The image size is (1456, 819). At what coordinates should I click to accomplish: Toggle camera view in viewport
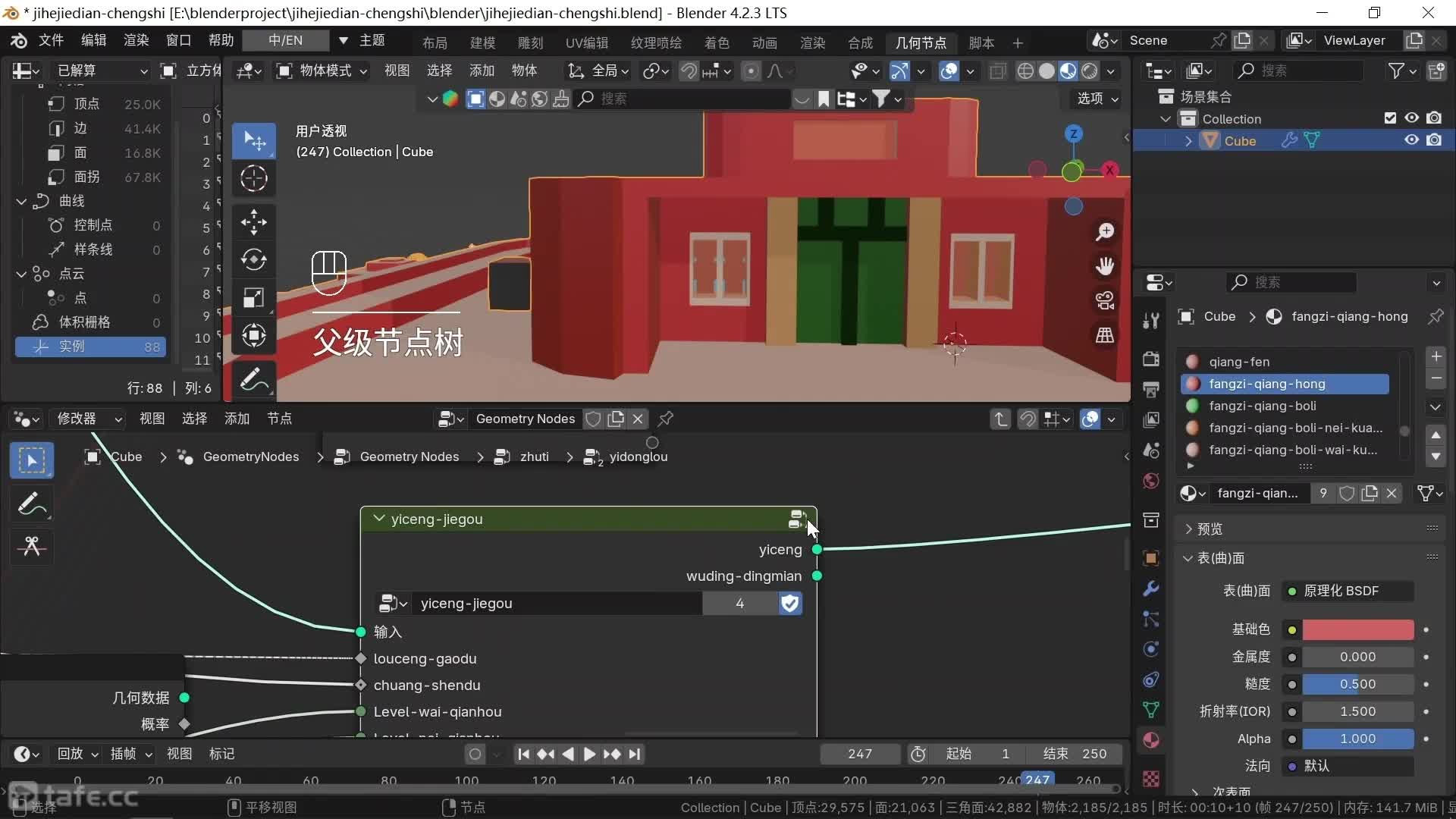(x=1105, y=301)
